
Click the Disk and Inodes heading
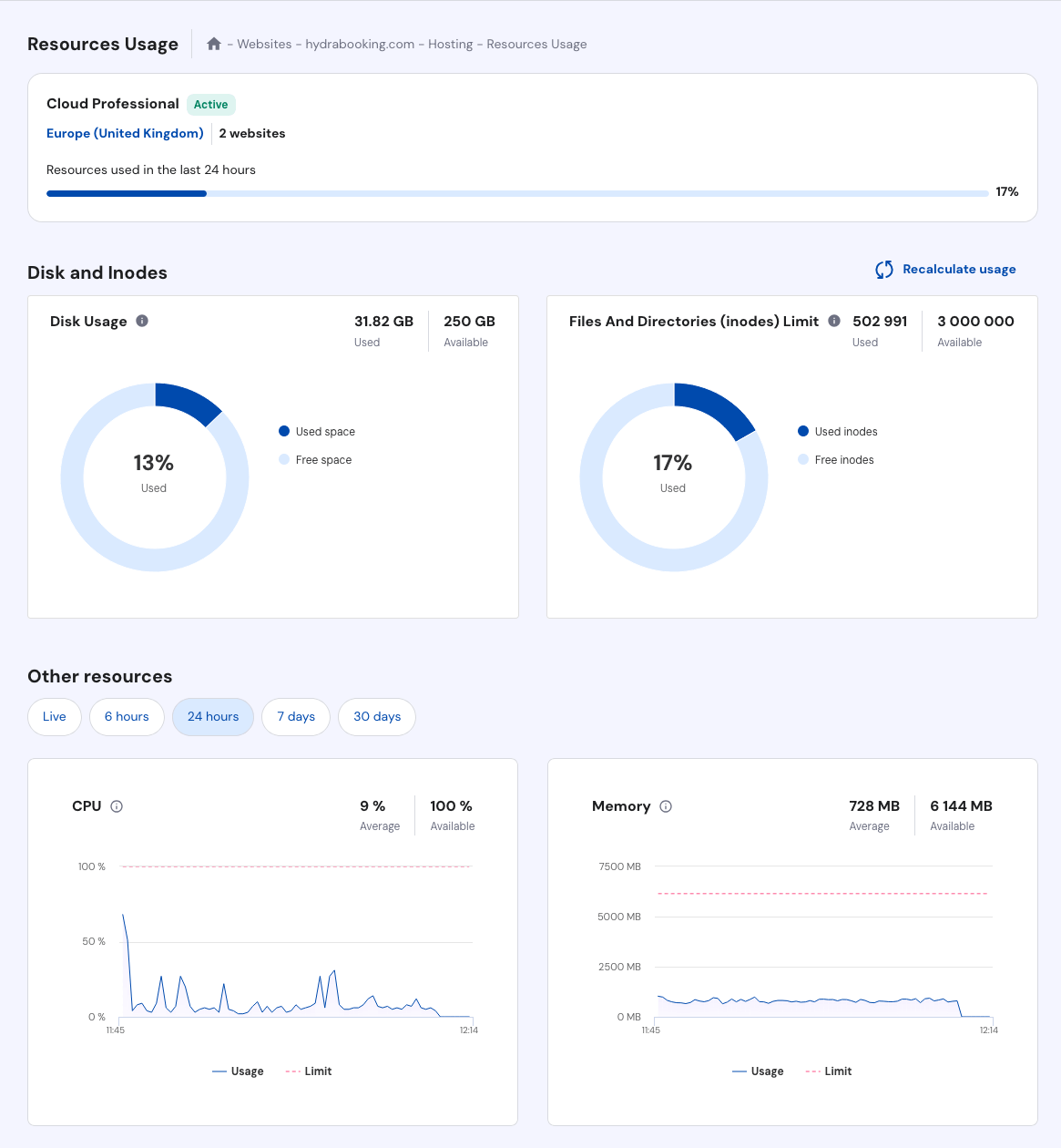[x=97, y=272]
